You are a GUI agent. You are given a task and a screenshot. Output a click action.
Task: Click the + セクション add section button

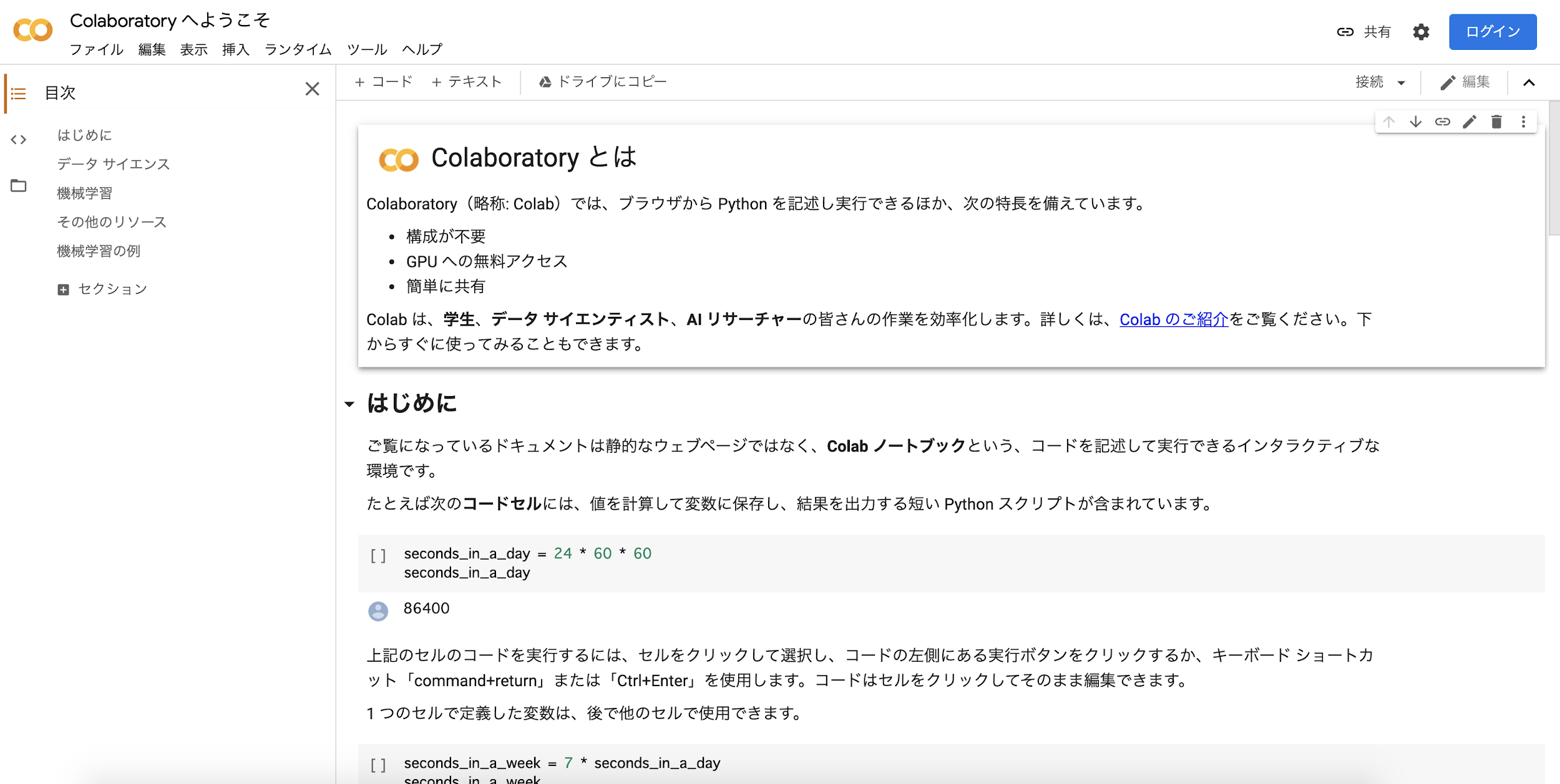click(102, 289)
